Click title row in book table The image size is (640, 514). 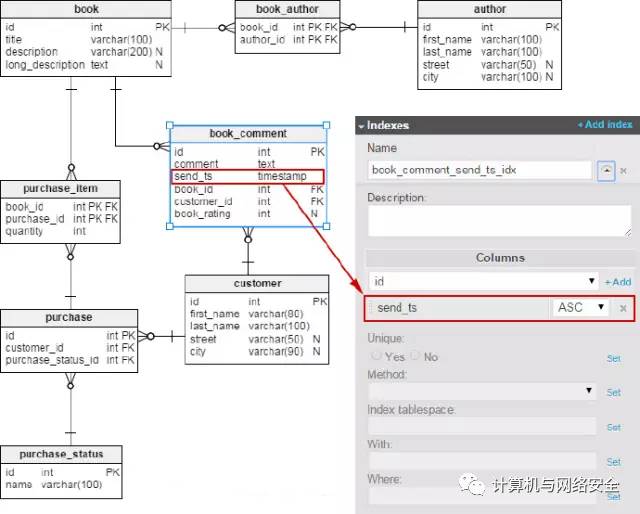tap(86, 40)
